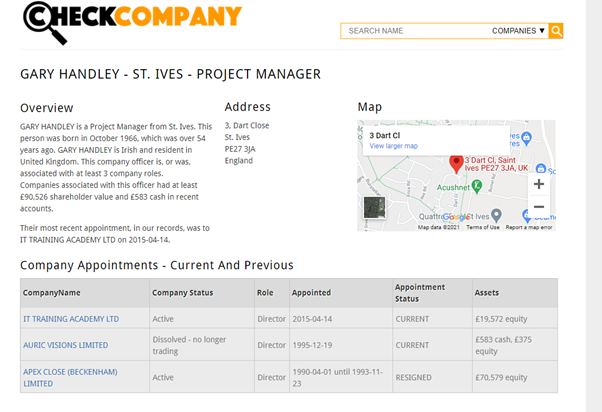Open the COMPANIES search type dropdown
This screenshot has width=602, height=412.
point(519,31)
